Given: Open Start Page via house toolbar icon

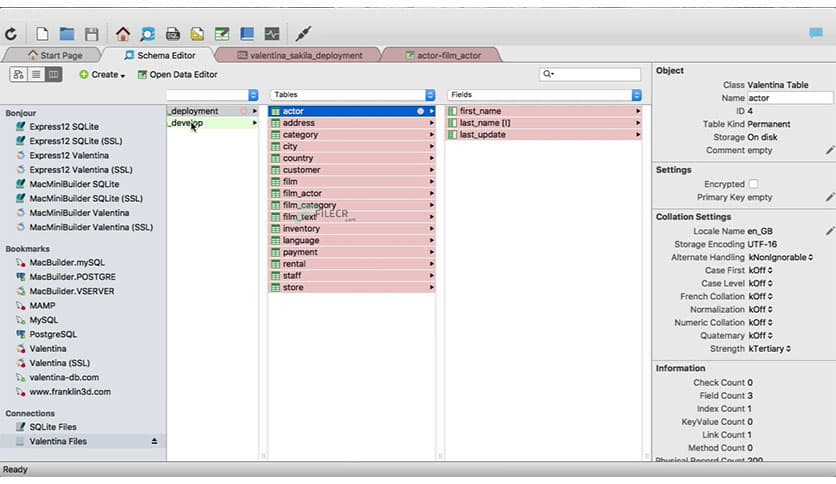Looking at the screenshot, I should tap(123, 34).
